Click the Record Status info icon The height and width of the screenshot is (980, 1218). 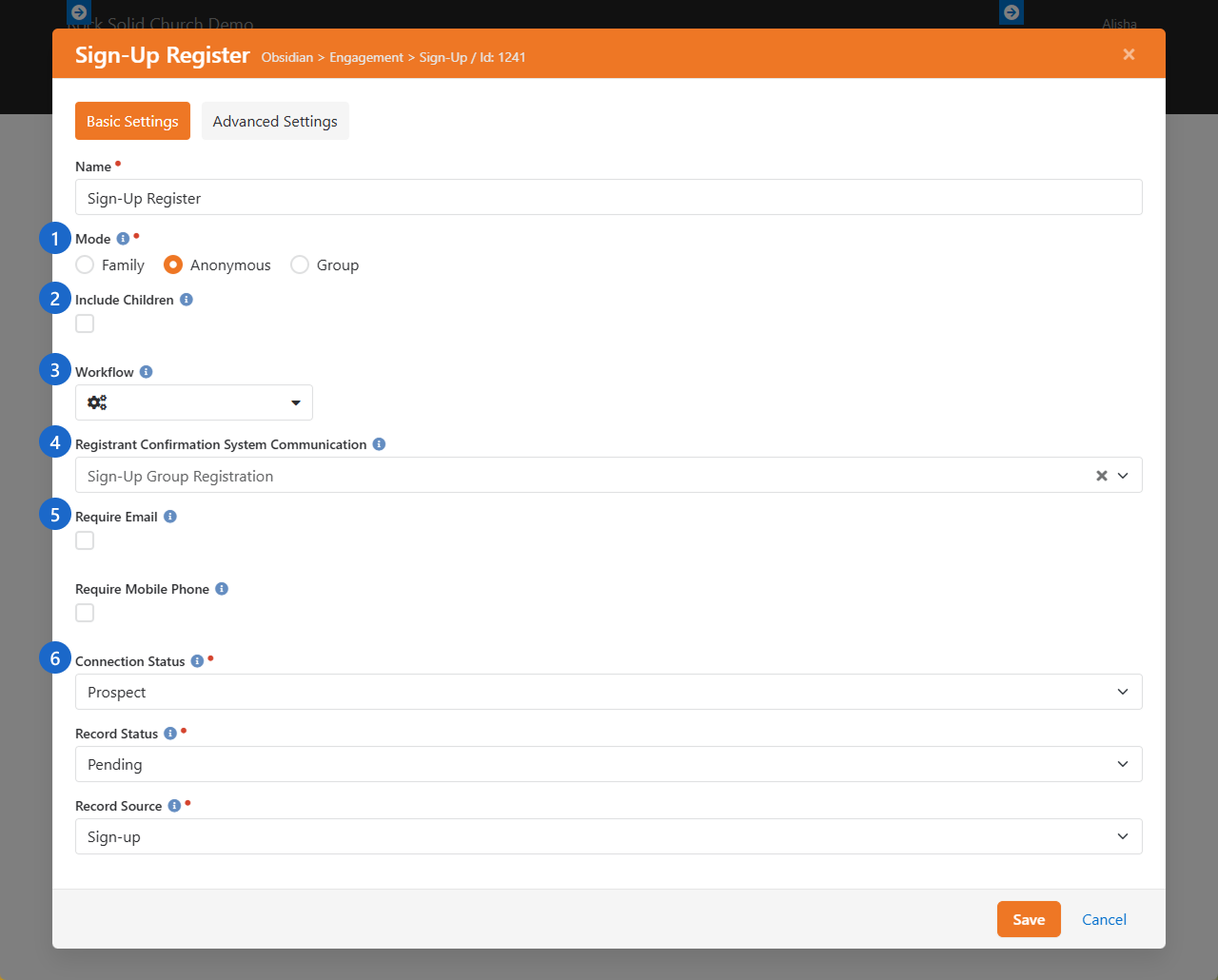pos(170,734)
